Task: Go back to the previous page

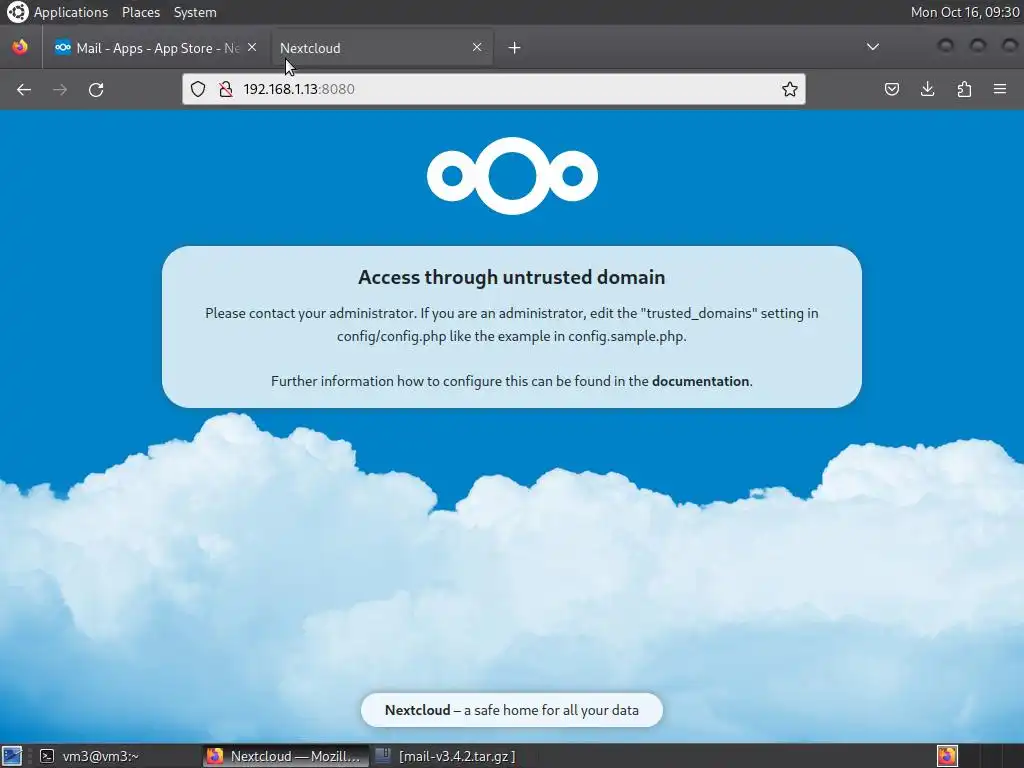Action: point(24,89)
